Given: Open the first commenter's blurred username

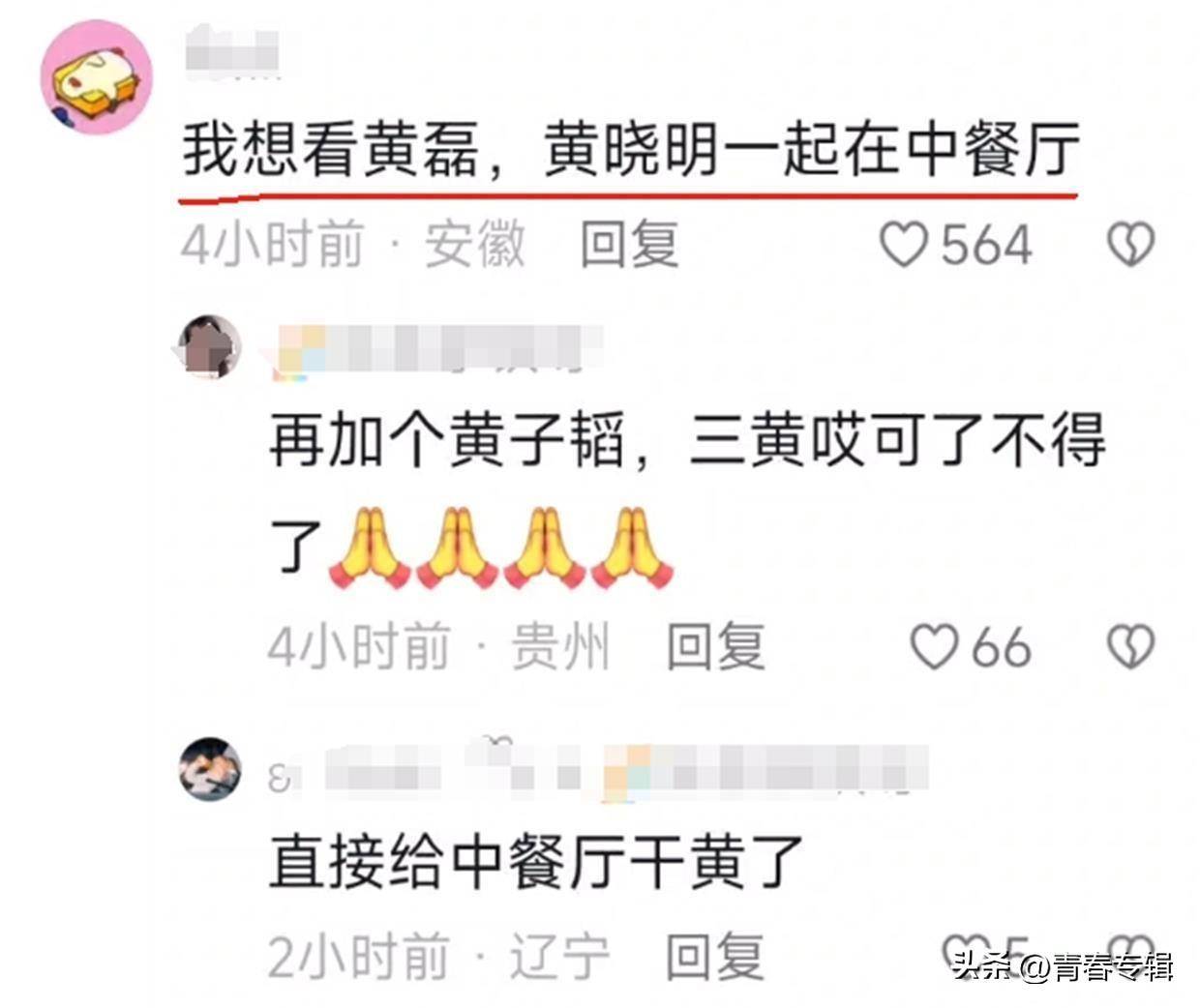Looking at the screenshot, I should click(x=232, y=53).
